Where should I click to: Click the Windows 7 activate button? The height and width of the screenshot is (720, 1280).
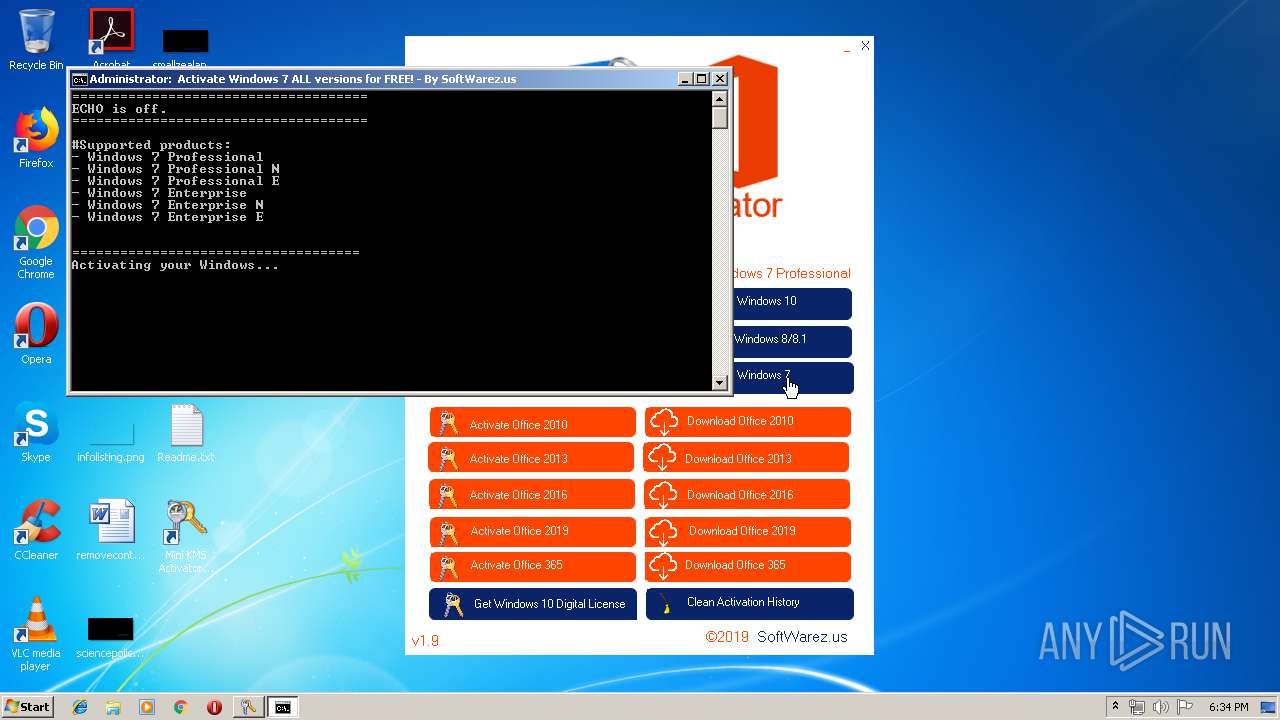(x=793, y=377)
